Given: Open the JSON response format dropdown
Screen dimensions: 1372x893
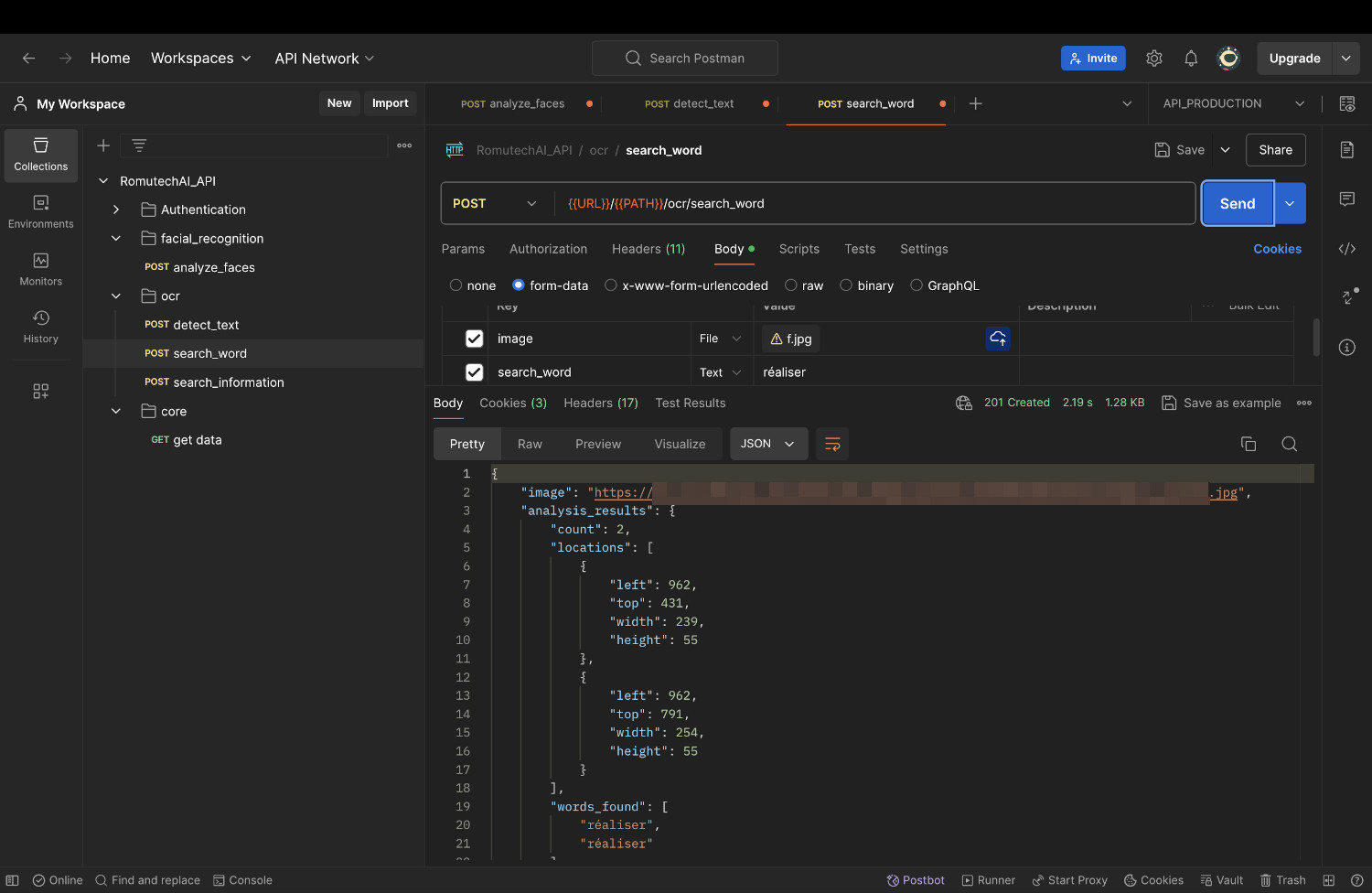Looking at the screenshot, I should 768,444.
